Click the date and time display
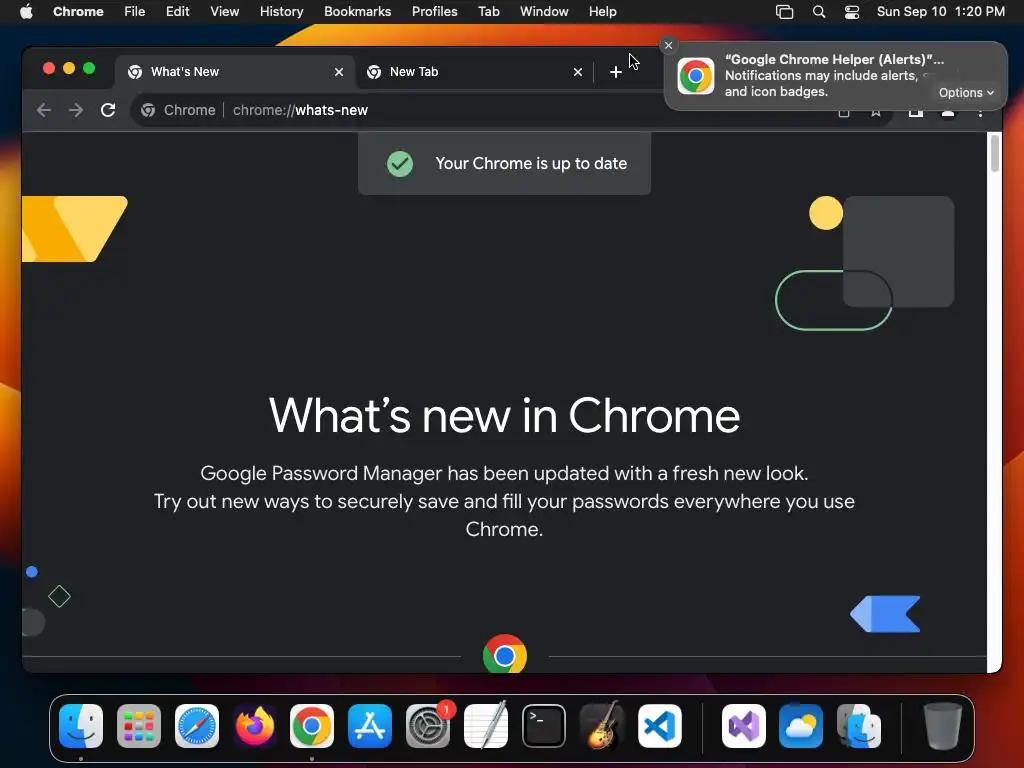1024x768 pixels. pyautogui.click(x=940, y=12)
